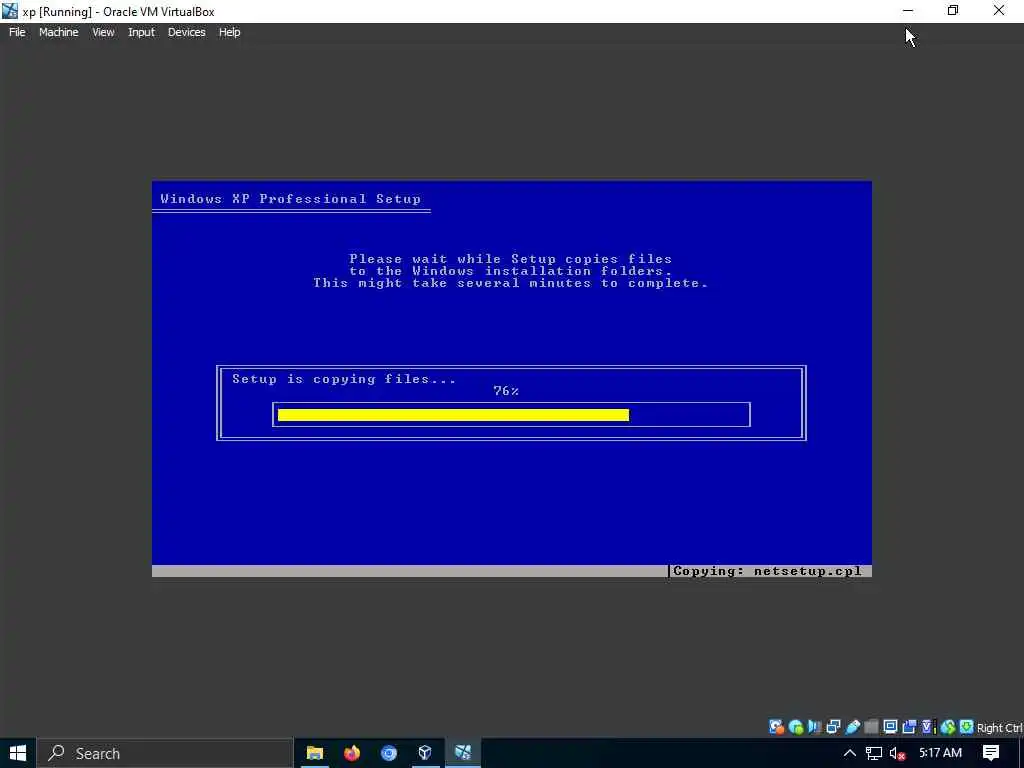
Task: Click the yellow setup progress bar
Action: pos(453,415)
